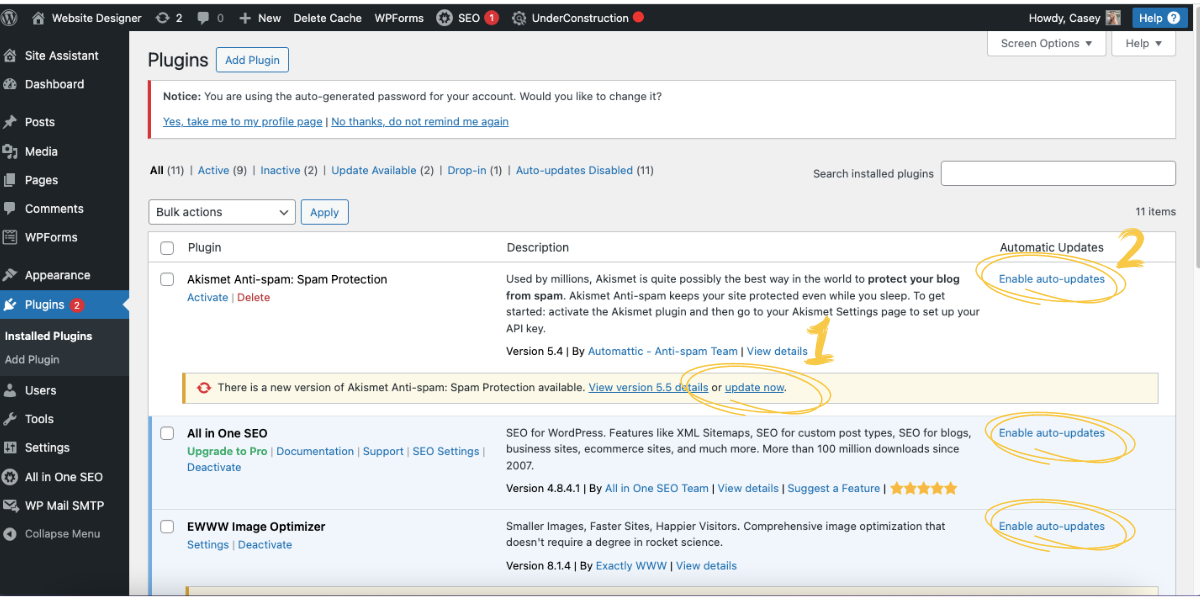Open Add Plugin submenu item in sidebar
Image resolution: width=1200 pixels, height=600 pixels.
[32, 360]
